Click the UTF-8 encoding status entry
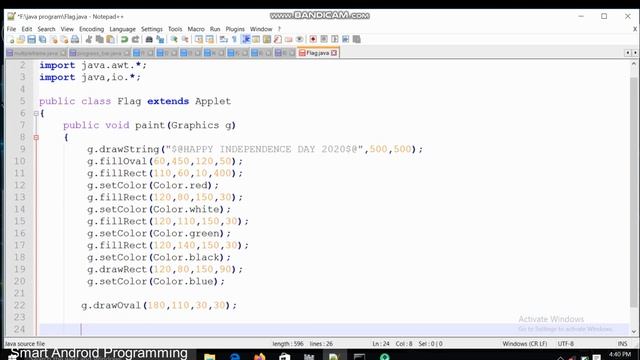Image resolution: width=640 pixels, height=360 pixels. [566, 344]
